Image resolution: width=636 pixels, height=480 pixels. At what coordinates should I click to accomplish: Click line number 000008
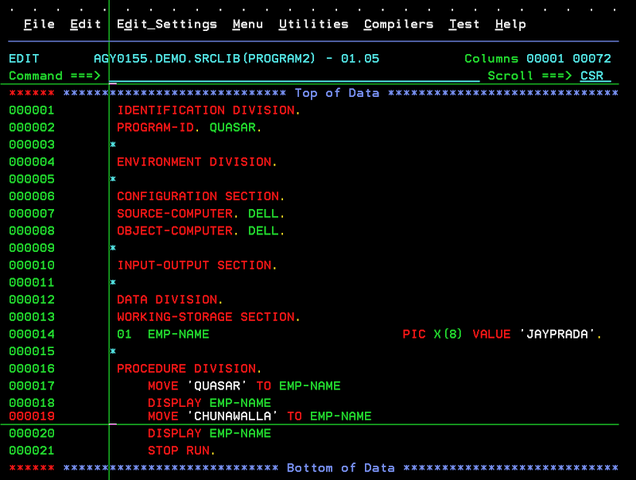coord(32,231)
